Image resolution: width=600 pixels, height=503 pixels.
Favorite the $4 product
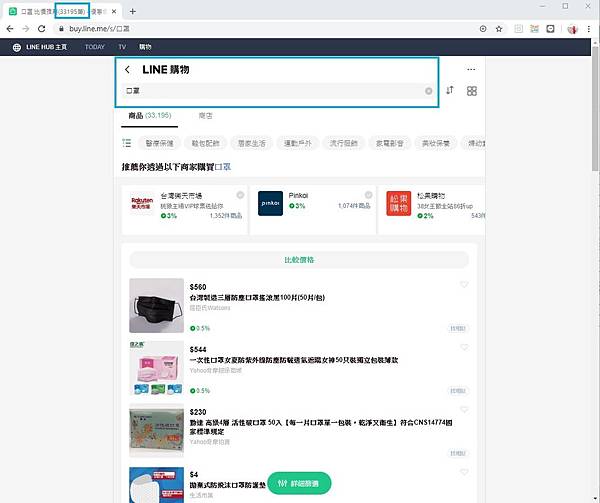click(464, 472)
